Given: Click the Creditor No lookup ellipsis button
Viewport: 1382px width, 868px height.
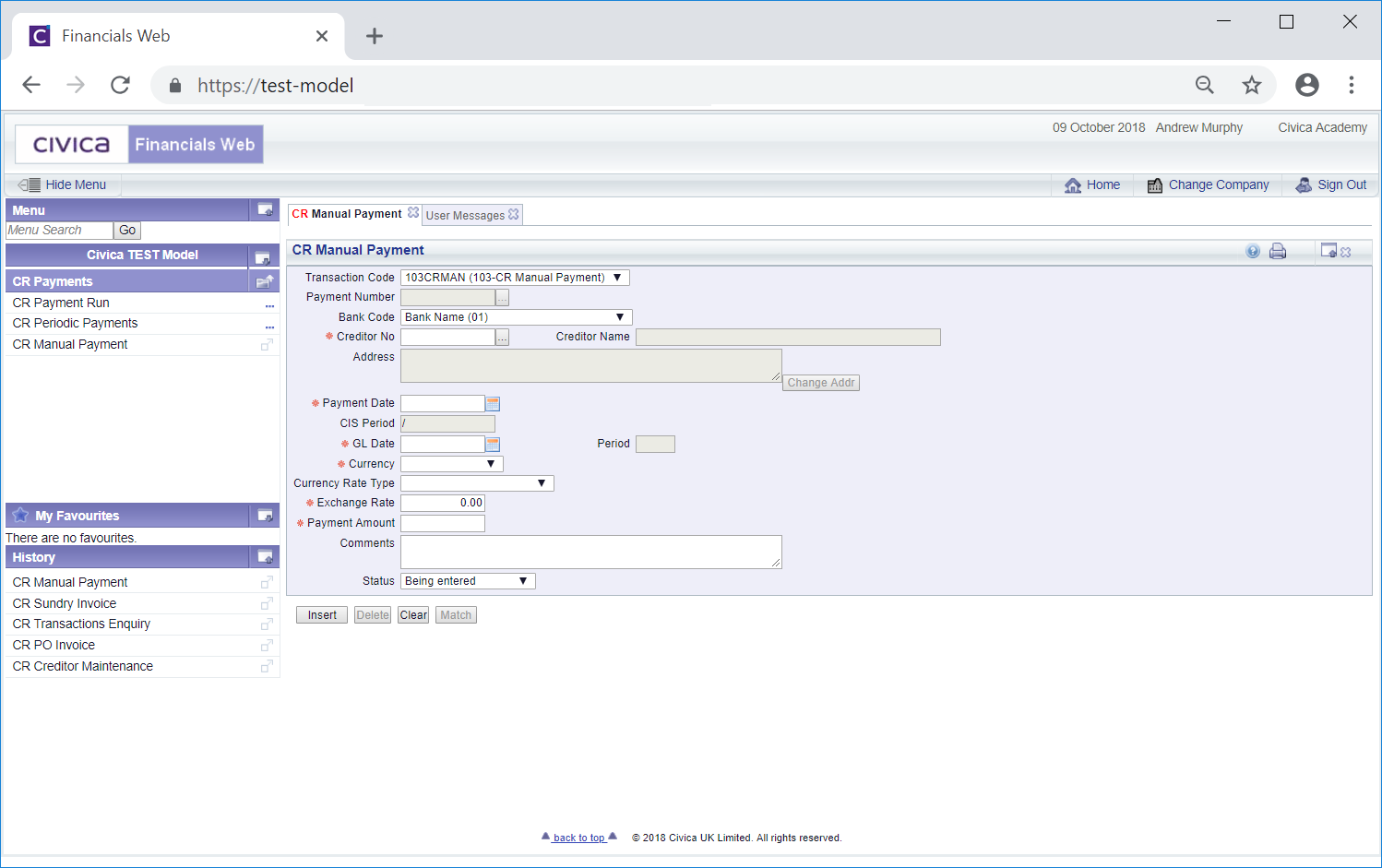Looking at the screenshot, I should click(x=503, y=338).
